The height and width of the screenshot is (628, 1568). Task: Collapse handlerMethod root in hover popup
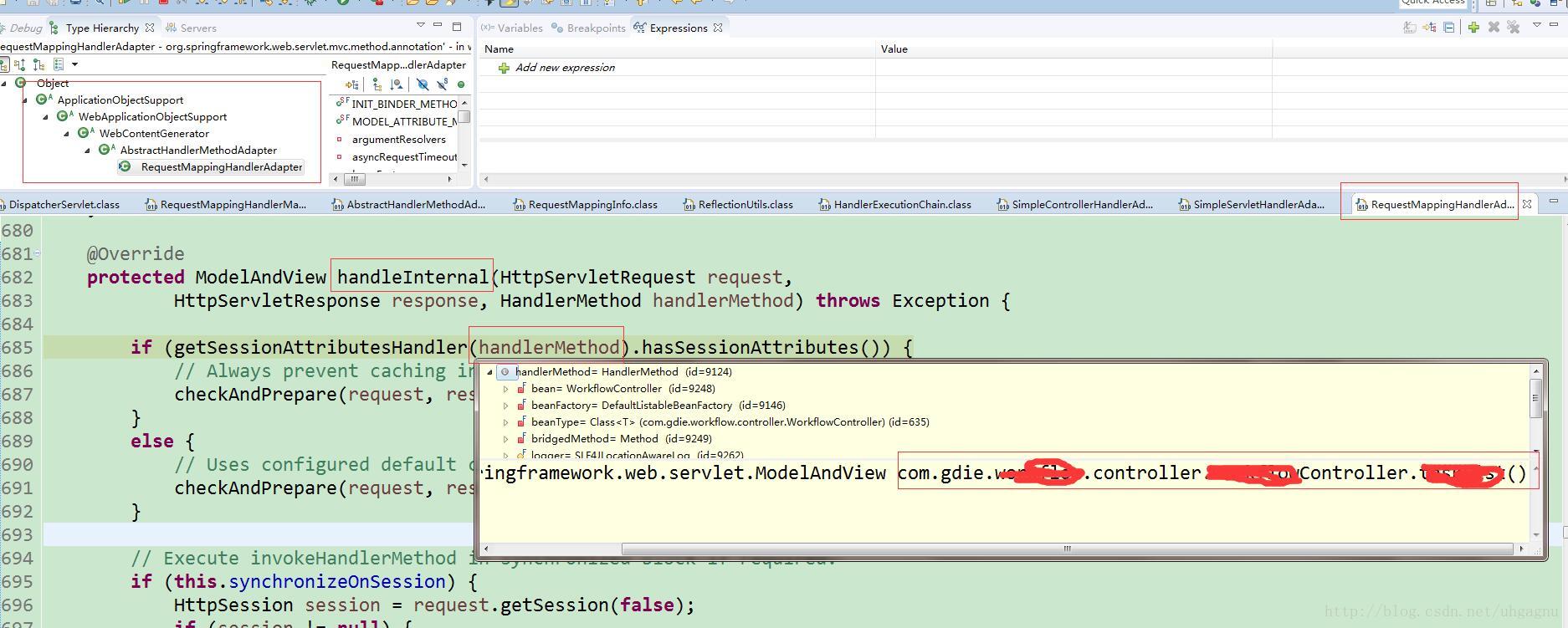pyautogui.click(x=489, y=372)
